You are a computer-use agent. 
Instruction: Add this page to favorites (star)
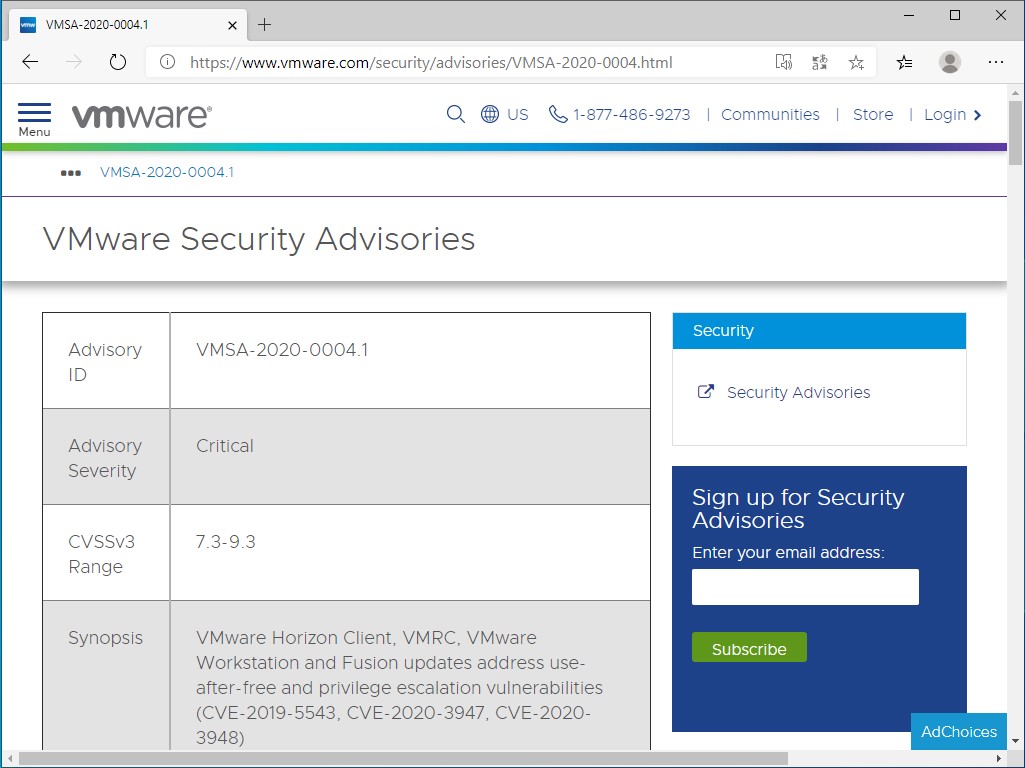coord(856,62)
